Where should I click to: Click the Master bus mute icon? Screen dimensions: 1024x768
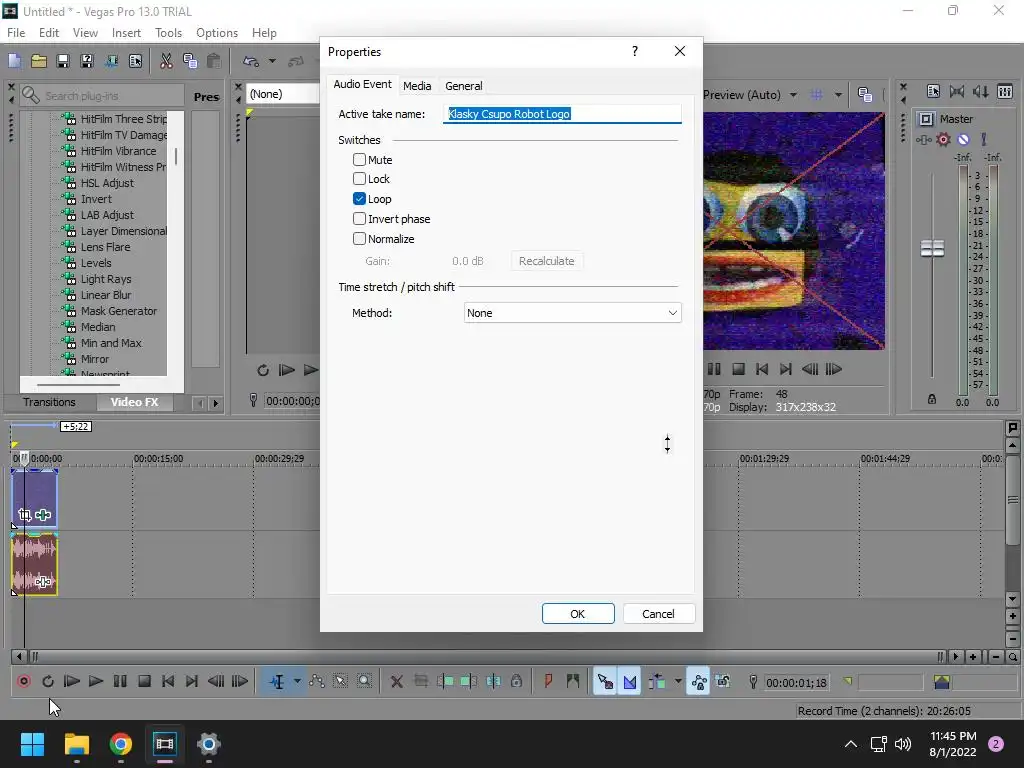(x=963, y=139)
